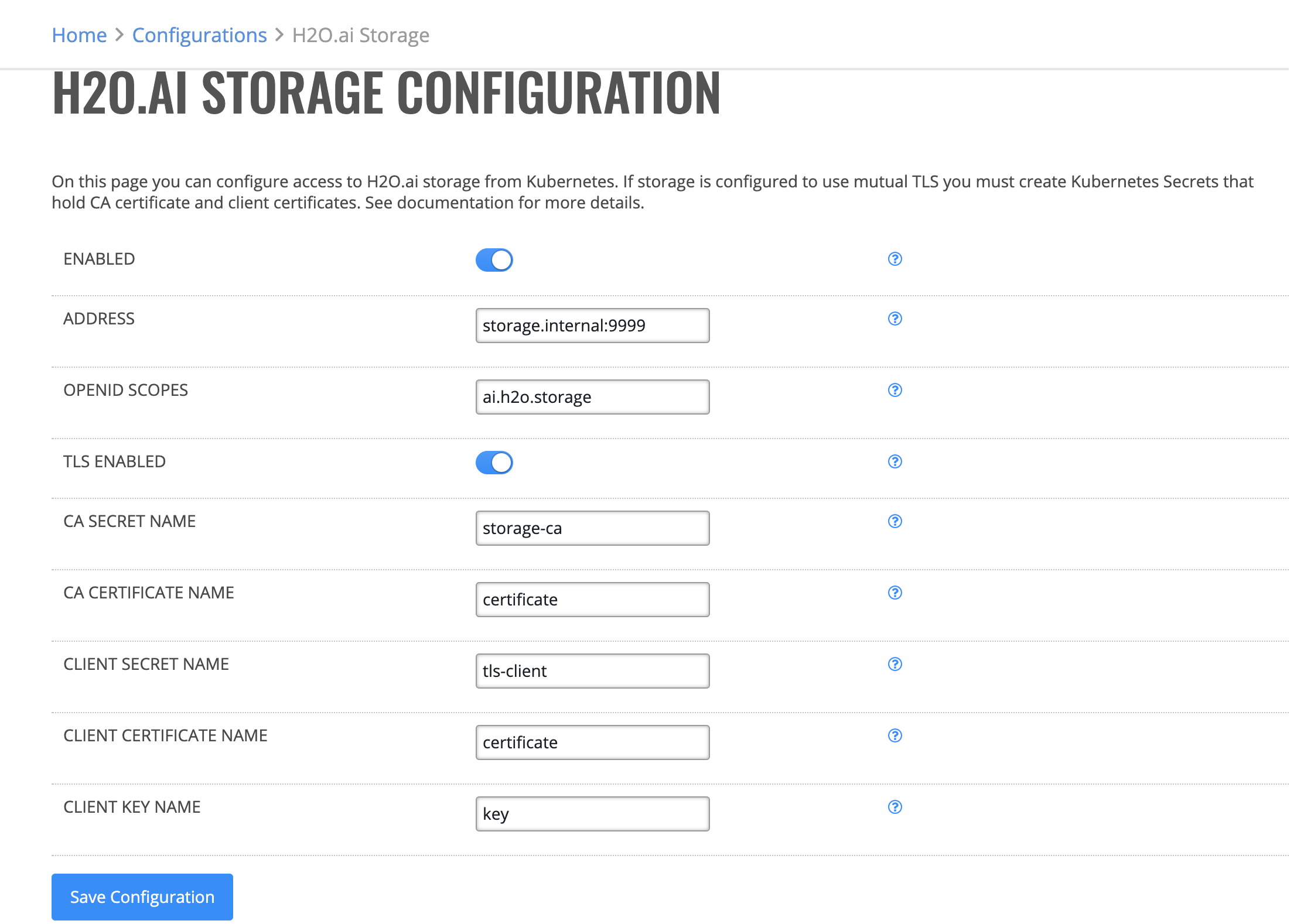Click help icon for Client Certificate Name
The image size is (1304, 924).
point(895,735)
